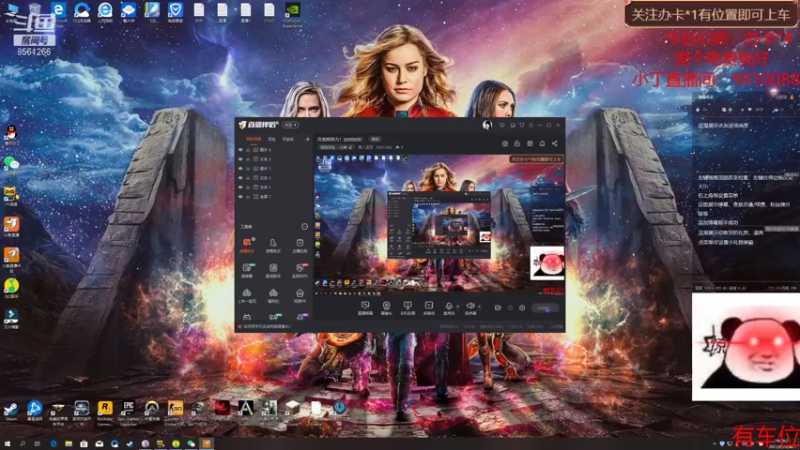
Task: Toggle visibility eye of 全屏 1 source
Action: (x=240, y=196)
